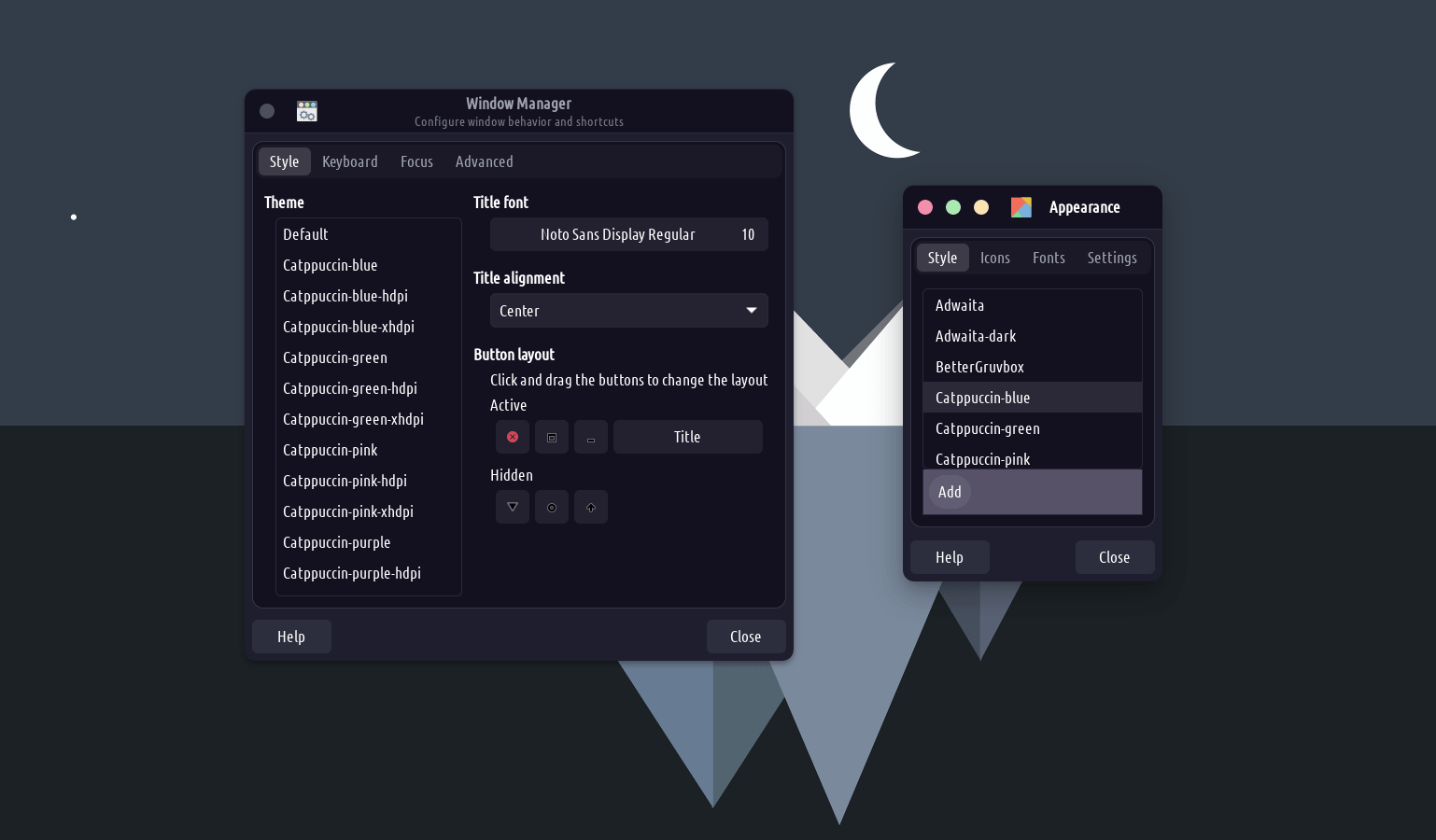The image size is (1436, 840).
Task: Open the Fonts tab in Appearance
Action: coord(1049,258)
